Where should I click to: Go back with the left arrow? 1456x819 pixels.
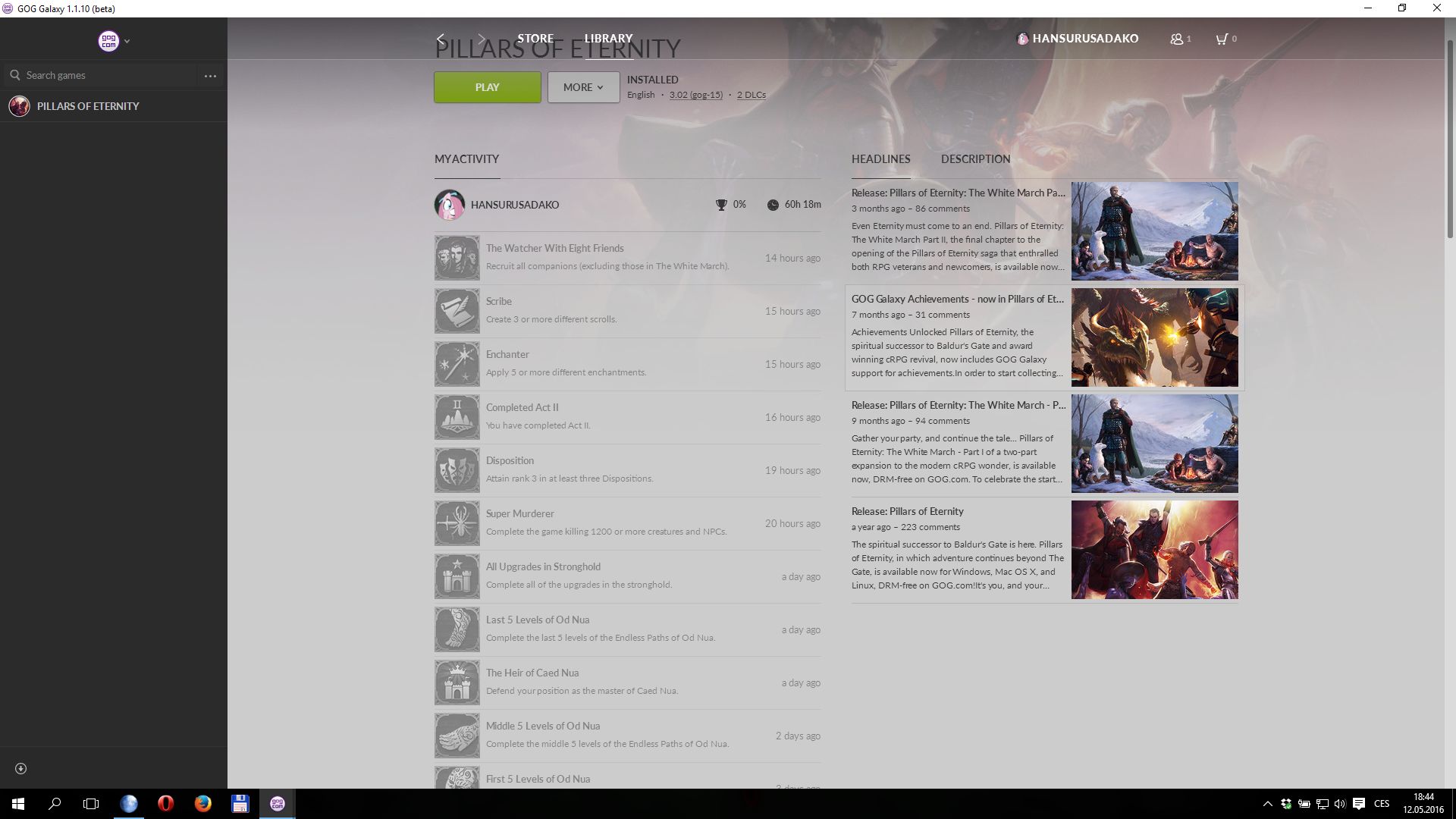point(441,39)
